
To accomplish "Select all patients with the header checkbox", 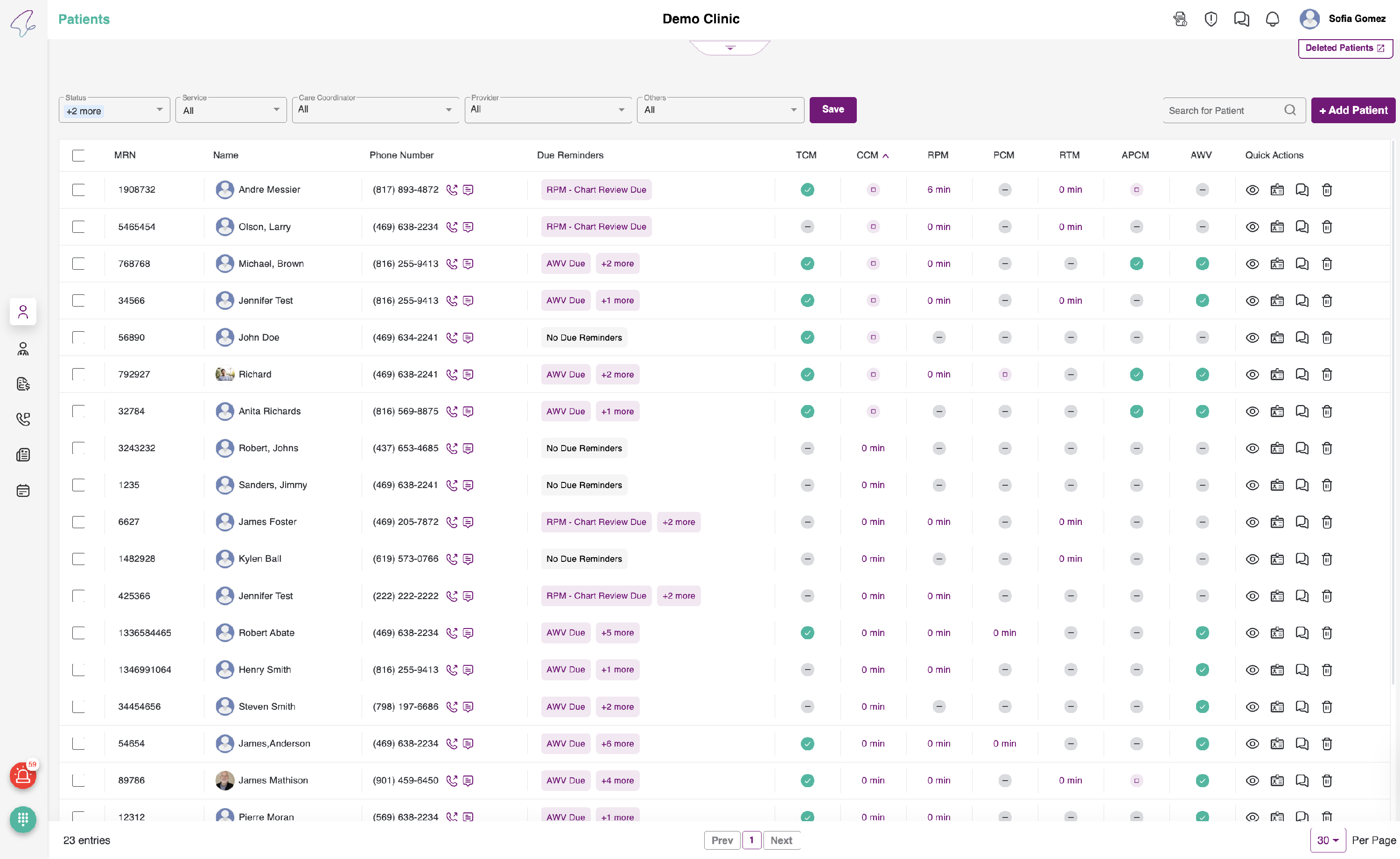I will [x=78, y=155].
